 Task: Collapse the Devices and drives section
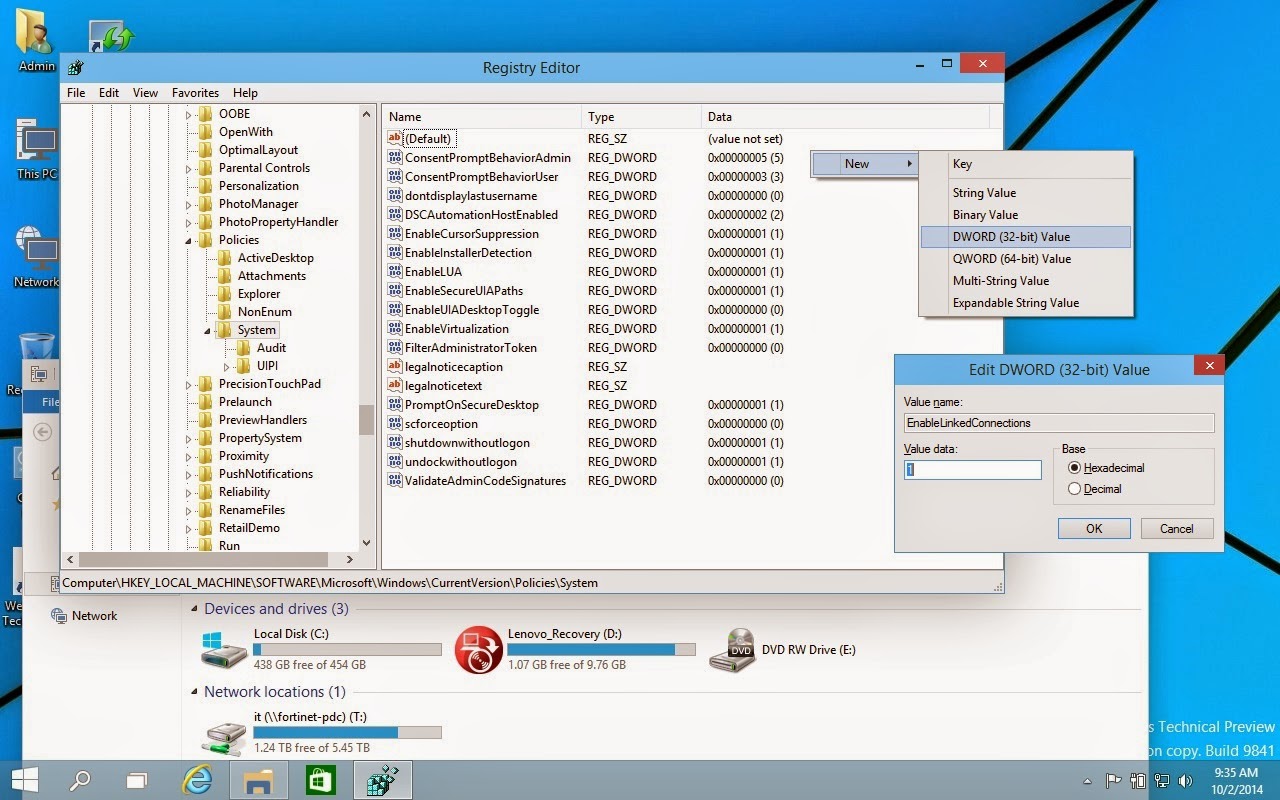point(194,609)
